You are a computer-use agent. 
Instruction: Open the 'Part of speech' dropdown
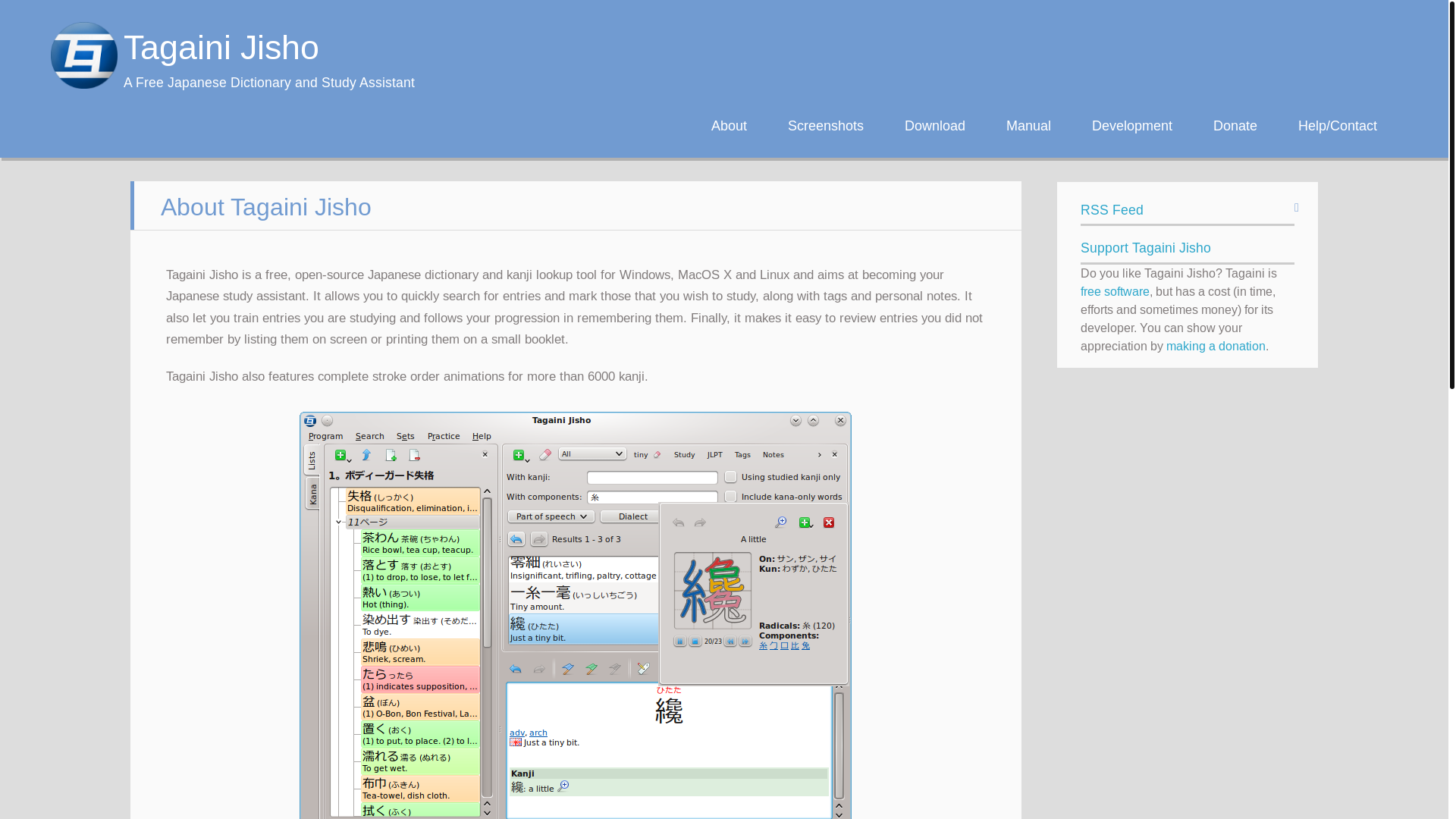click(x=551, y=517)
